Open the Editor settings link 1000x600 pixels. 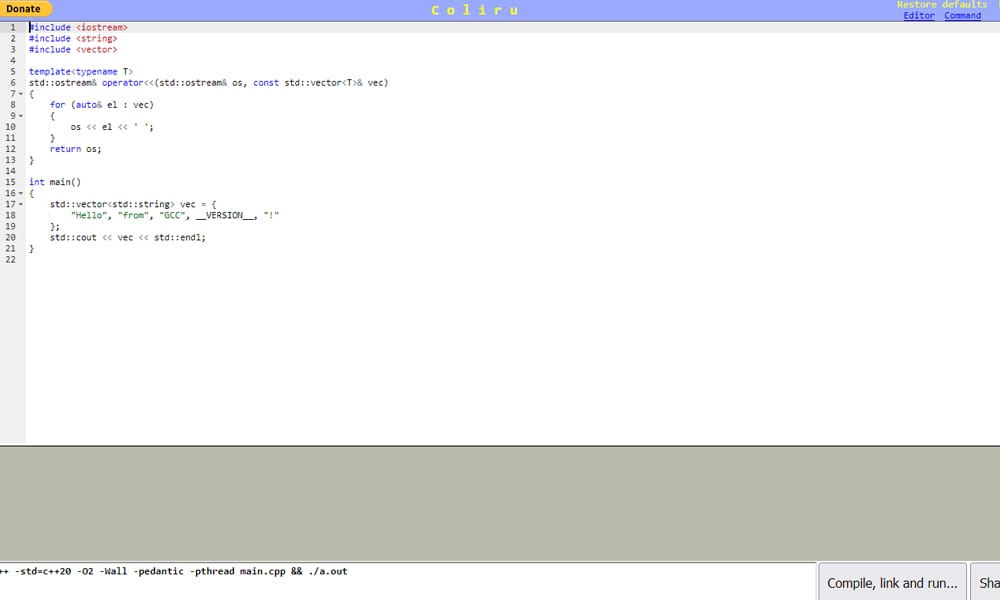point(918,16)
